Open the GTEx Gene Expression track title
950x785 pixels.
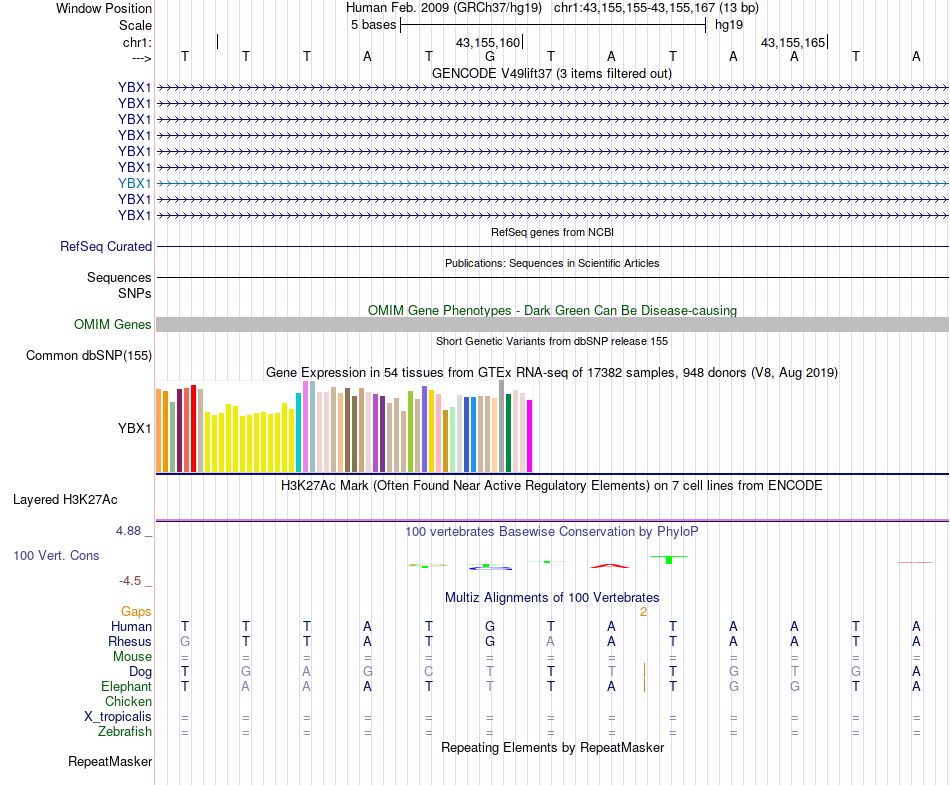551,373
